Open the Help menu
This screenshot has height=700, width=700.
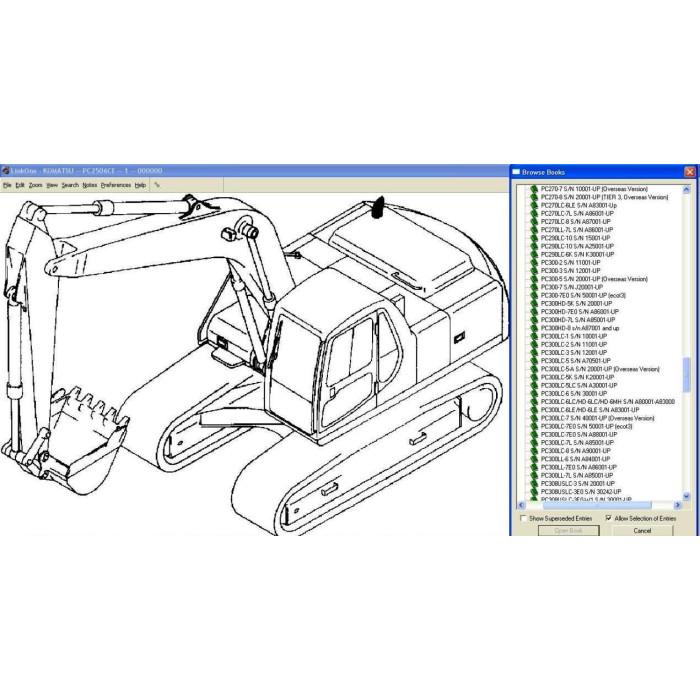[x=140, y=185]
